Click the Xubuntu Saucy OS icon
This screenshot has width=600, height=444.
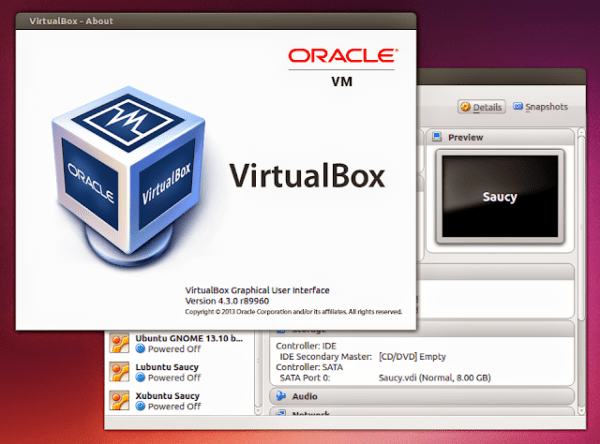[119, 401]
